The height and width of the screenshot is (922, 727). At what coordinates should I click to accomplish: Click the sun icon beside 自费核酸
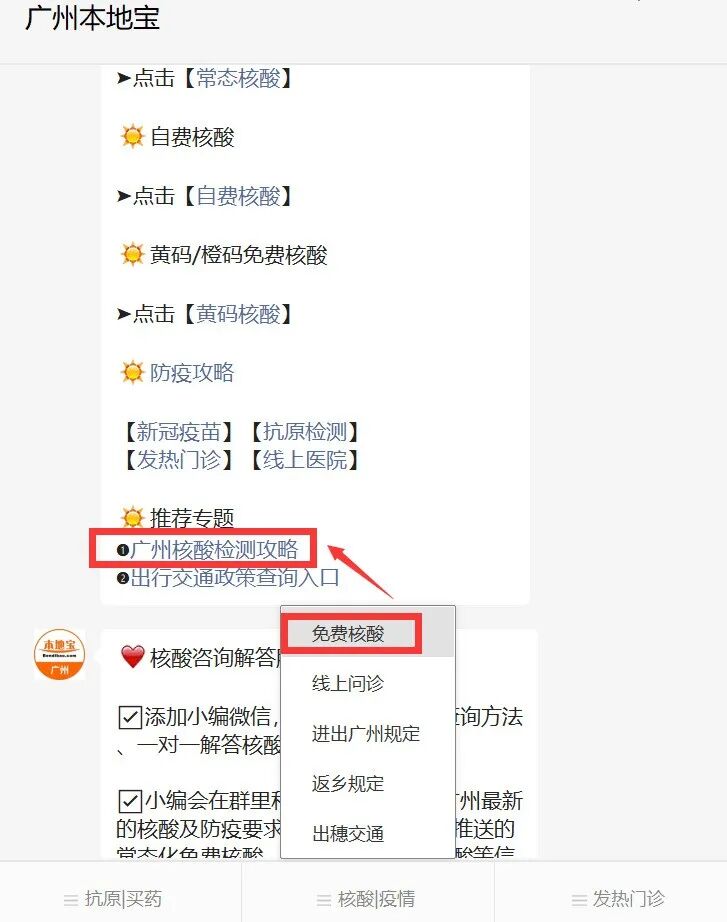click(x=132, y=136)
